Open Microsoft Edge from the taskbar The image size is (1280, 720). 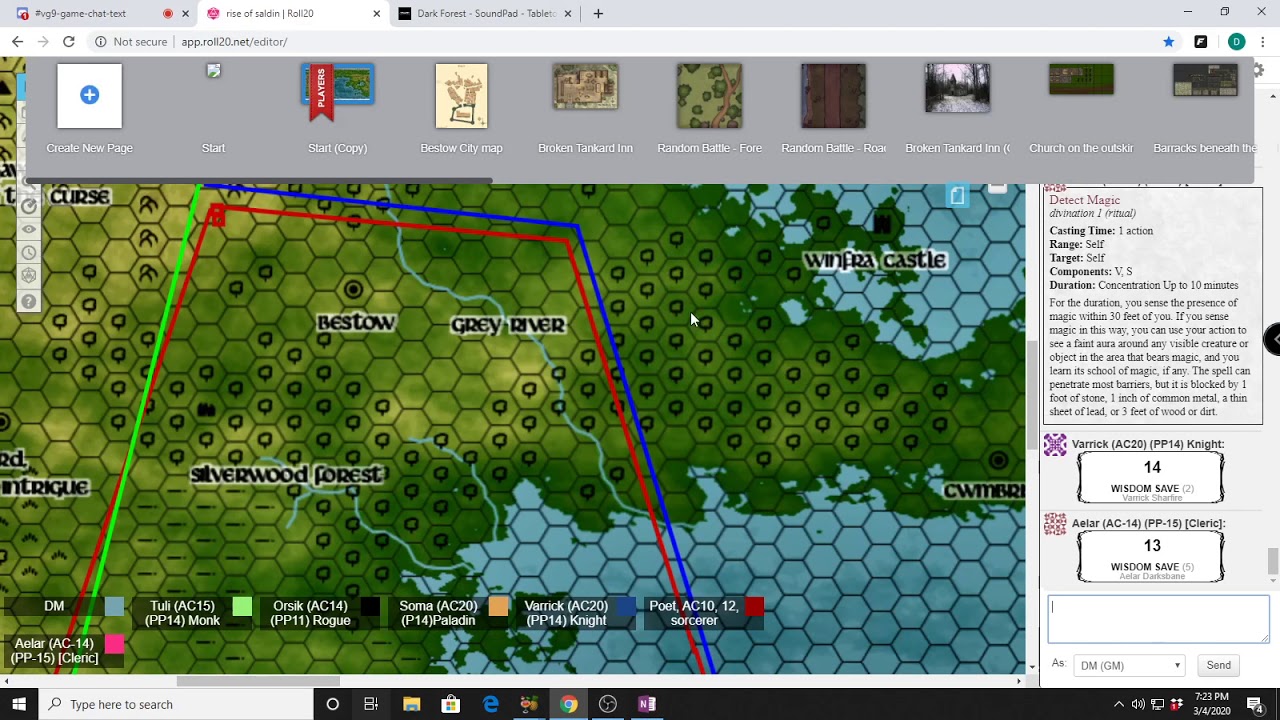(490, 704)
